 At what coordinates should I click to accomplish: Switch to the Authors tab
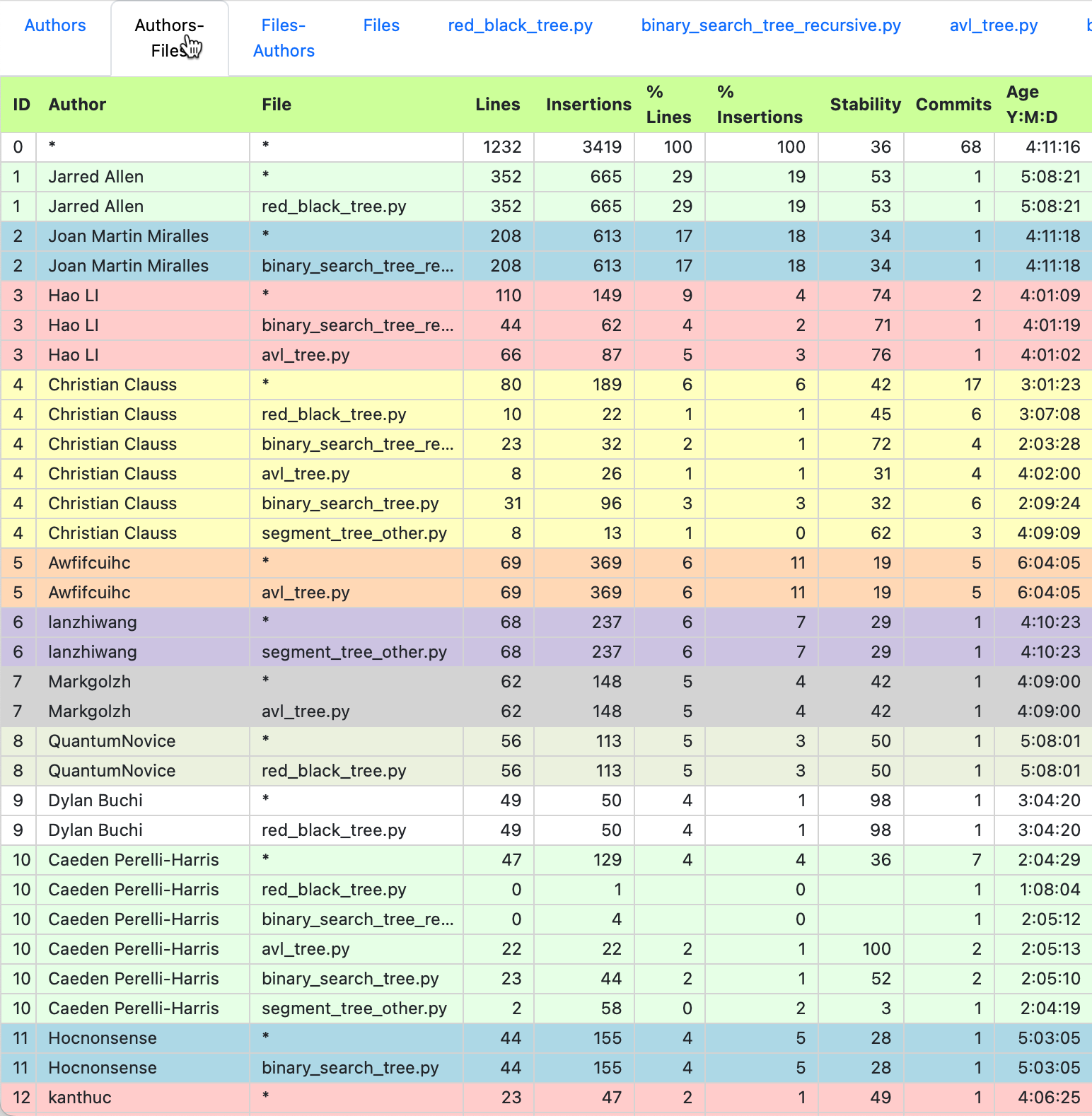[55, 25]
